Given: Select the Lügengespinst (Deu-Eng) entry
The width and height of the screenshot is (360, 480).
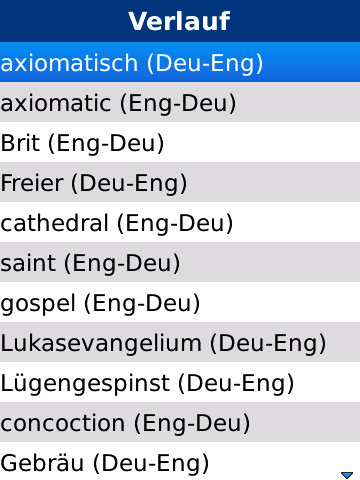Looking at the screenshot, I should click(x=180, y=382).
